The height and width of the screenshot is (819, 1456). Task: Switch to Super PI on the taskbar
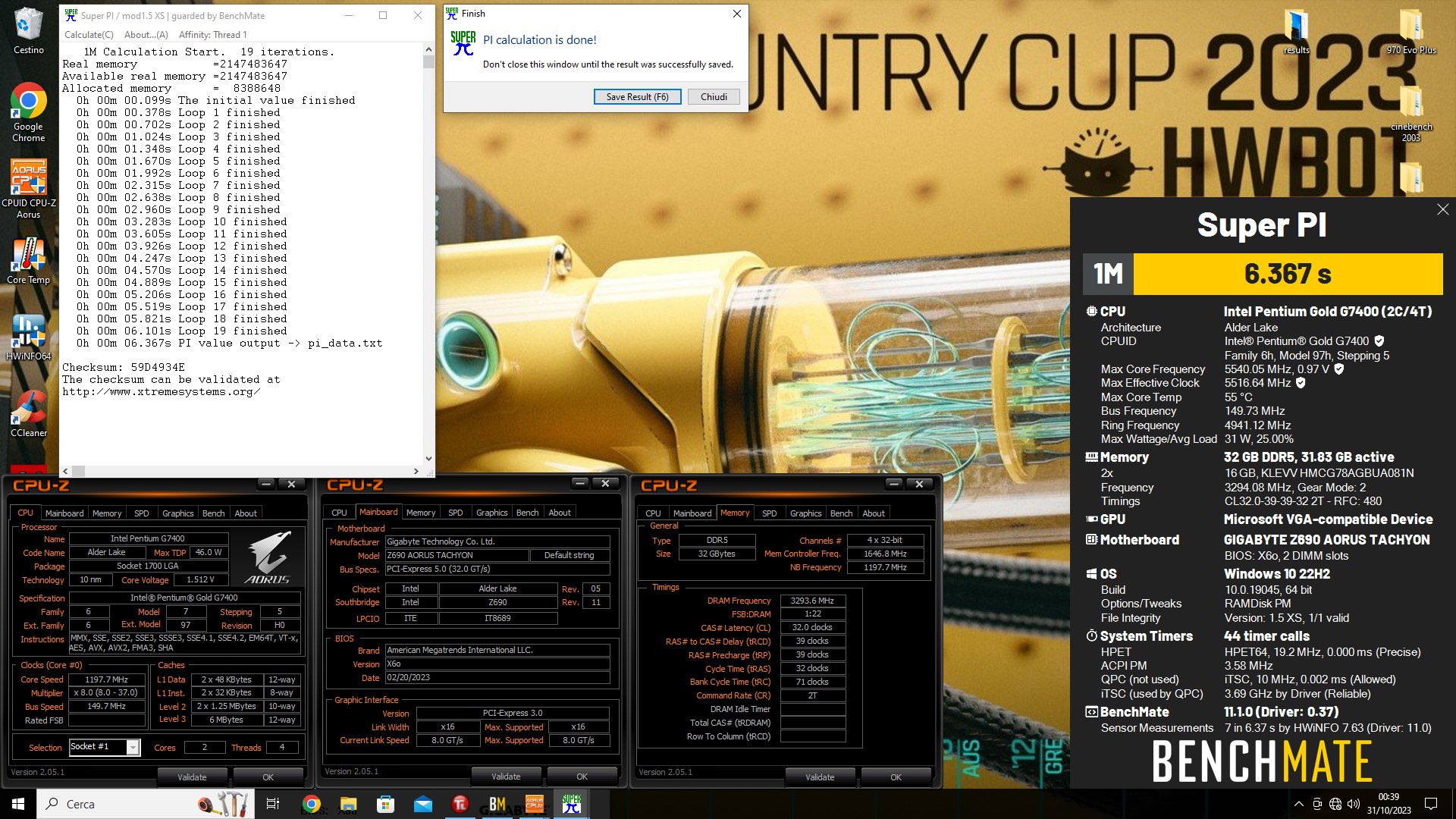[572, 804]
